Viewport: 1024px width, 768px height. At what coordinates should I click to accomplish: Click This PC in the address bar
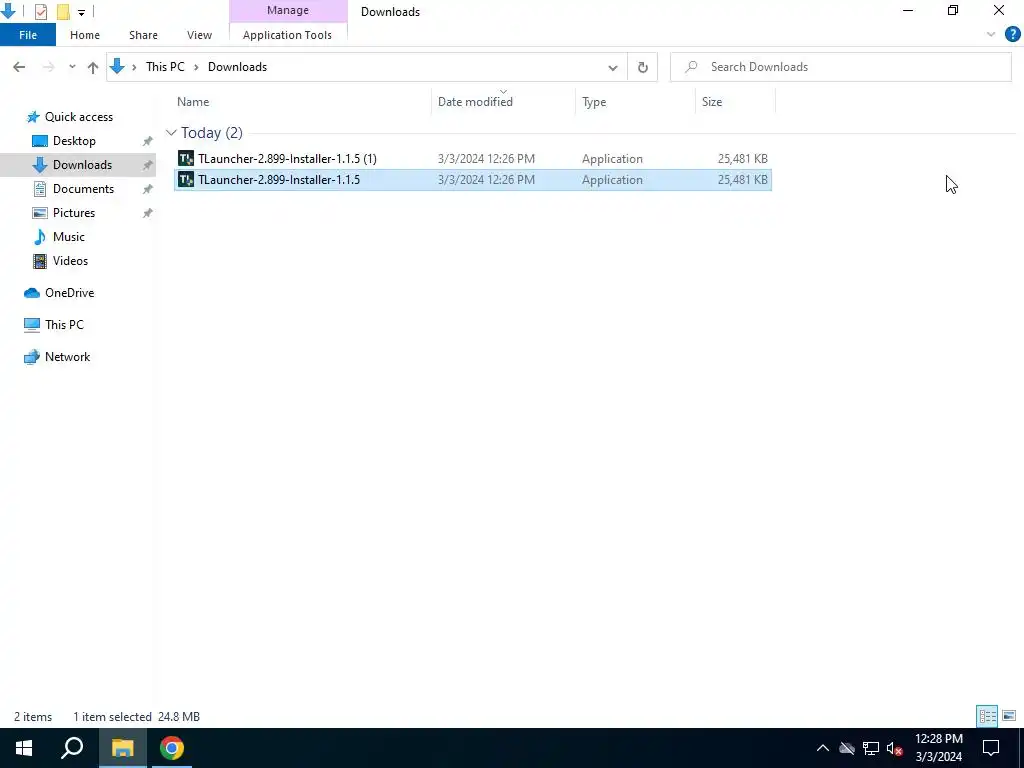pos(165,67)
